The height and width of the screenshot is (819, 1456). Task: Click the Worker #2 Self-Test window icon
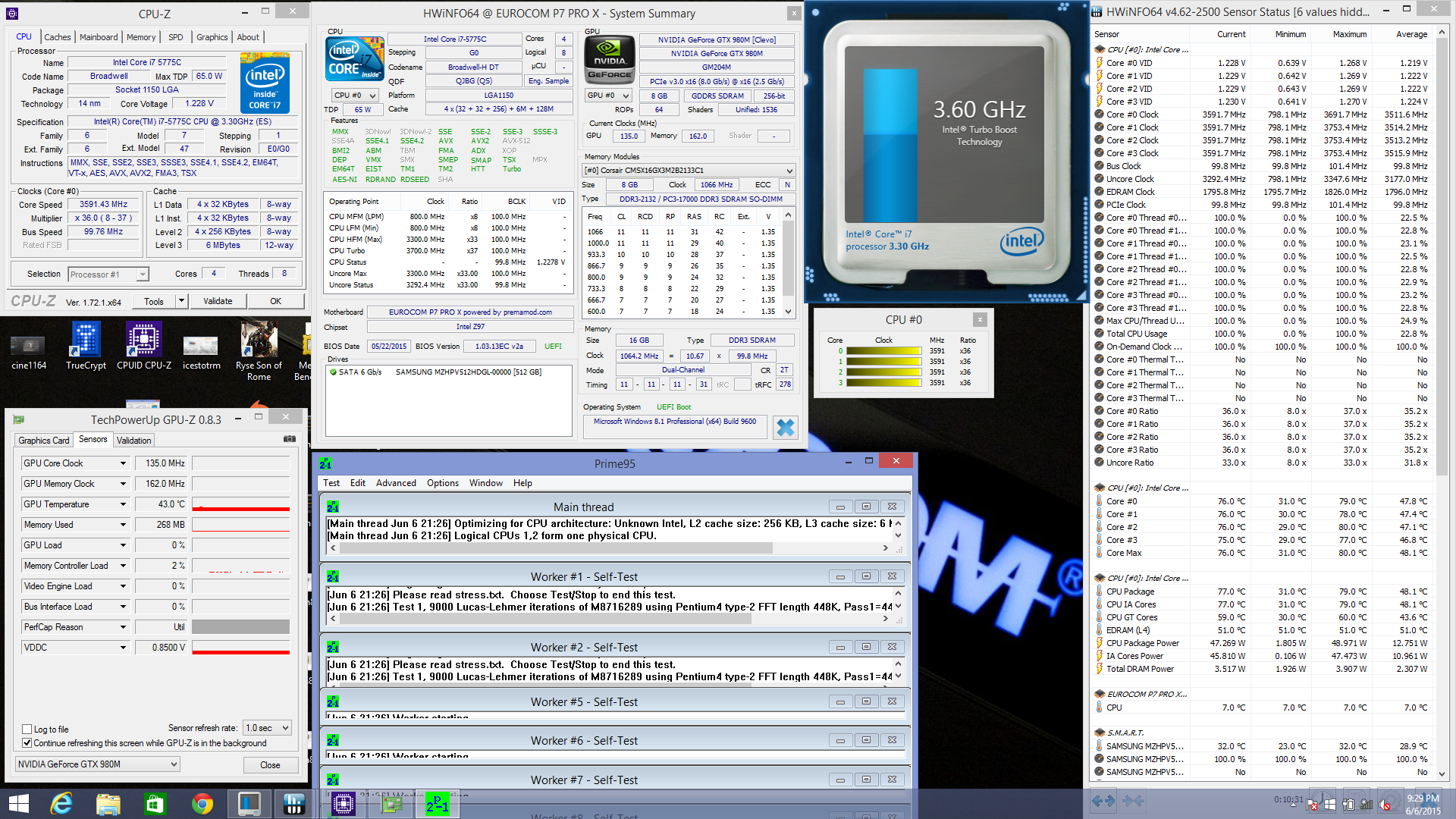click(x=333, y=647)
